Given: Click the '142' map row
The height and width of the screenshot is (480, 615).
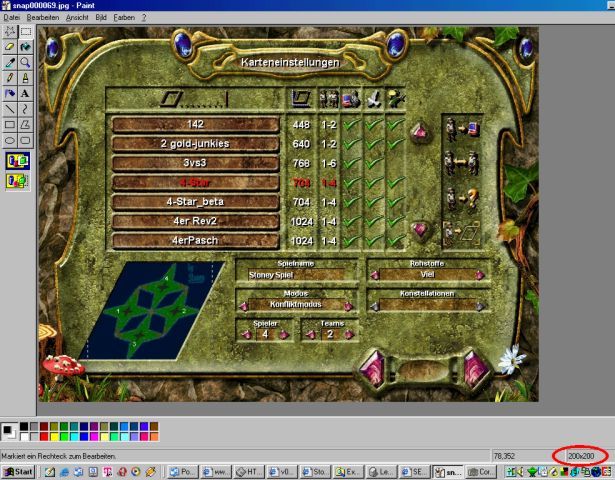Looking at the screenshot, I should click(x=195, y=125).
